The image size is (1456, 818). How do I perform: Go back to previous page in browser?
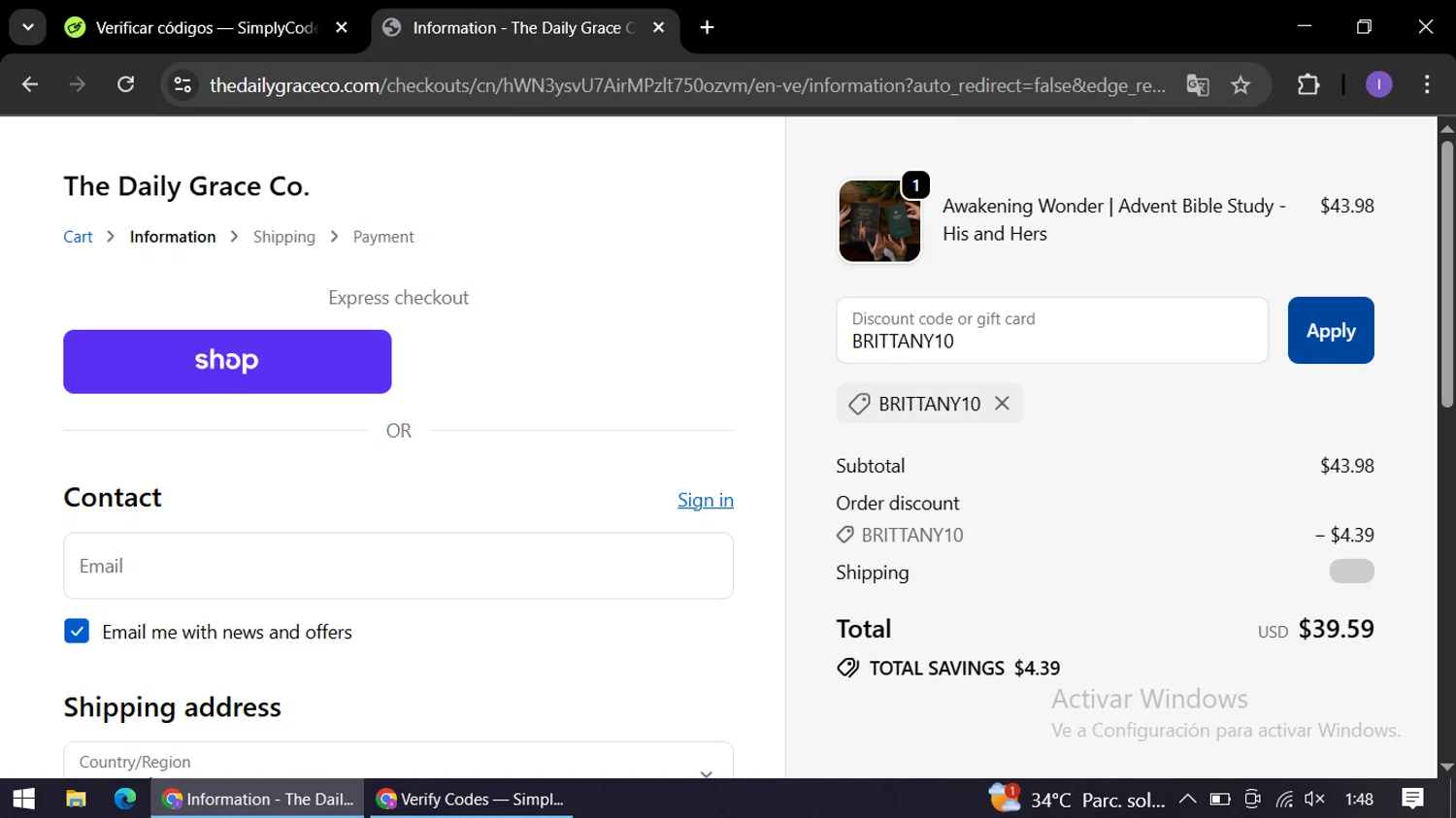tap(30, 85)
